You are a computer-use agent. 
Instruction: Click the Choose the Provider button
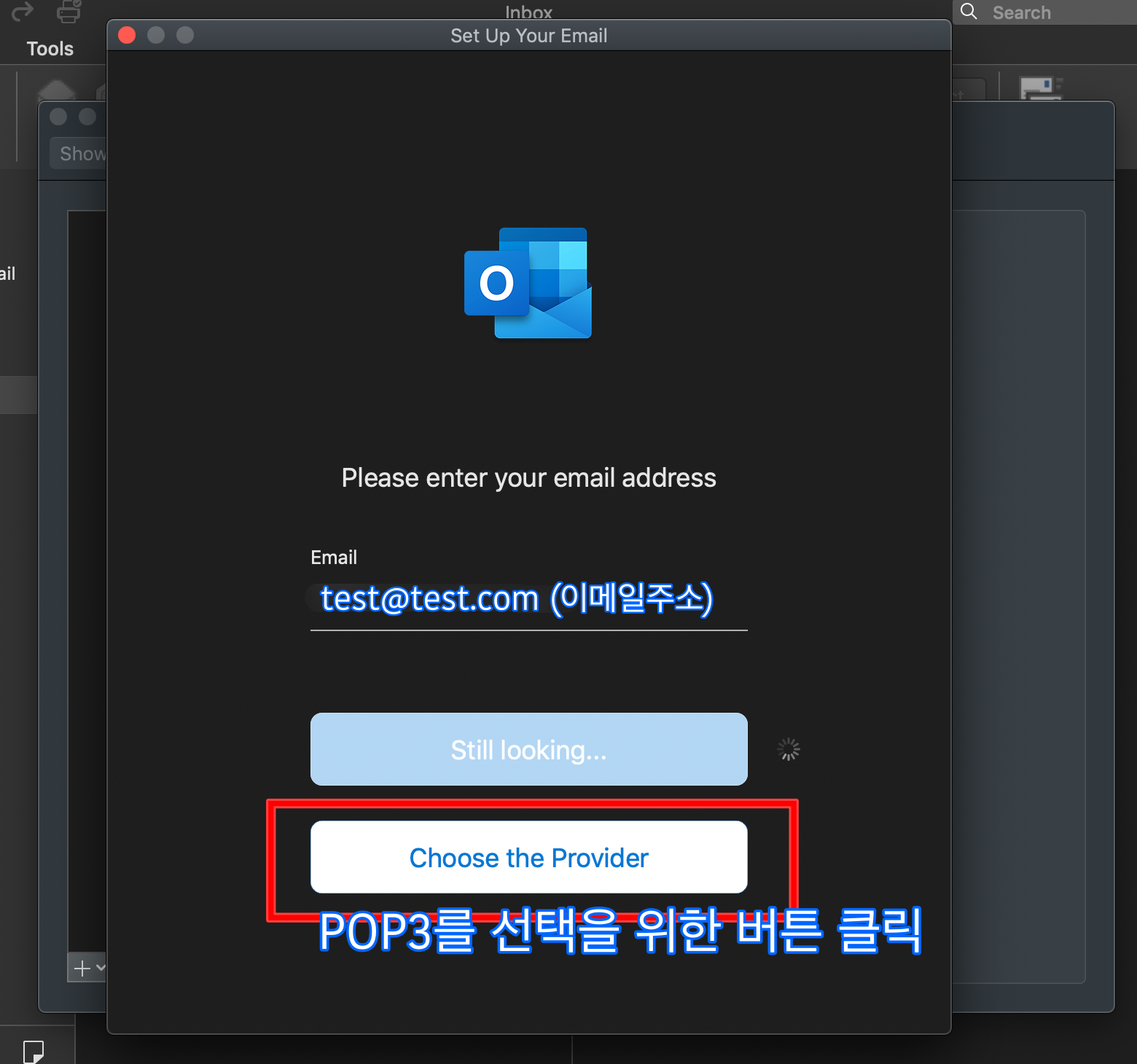click(x=528, y=857)
